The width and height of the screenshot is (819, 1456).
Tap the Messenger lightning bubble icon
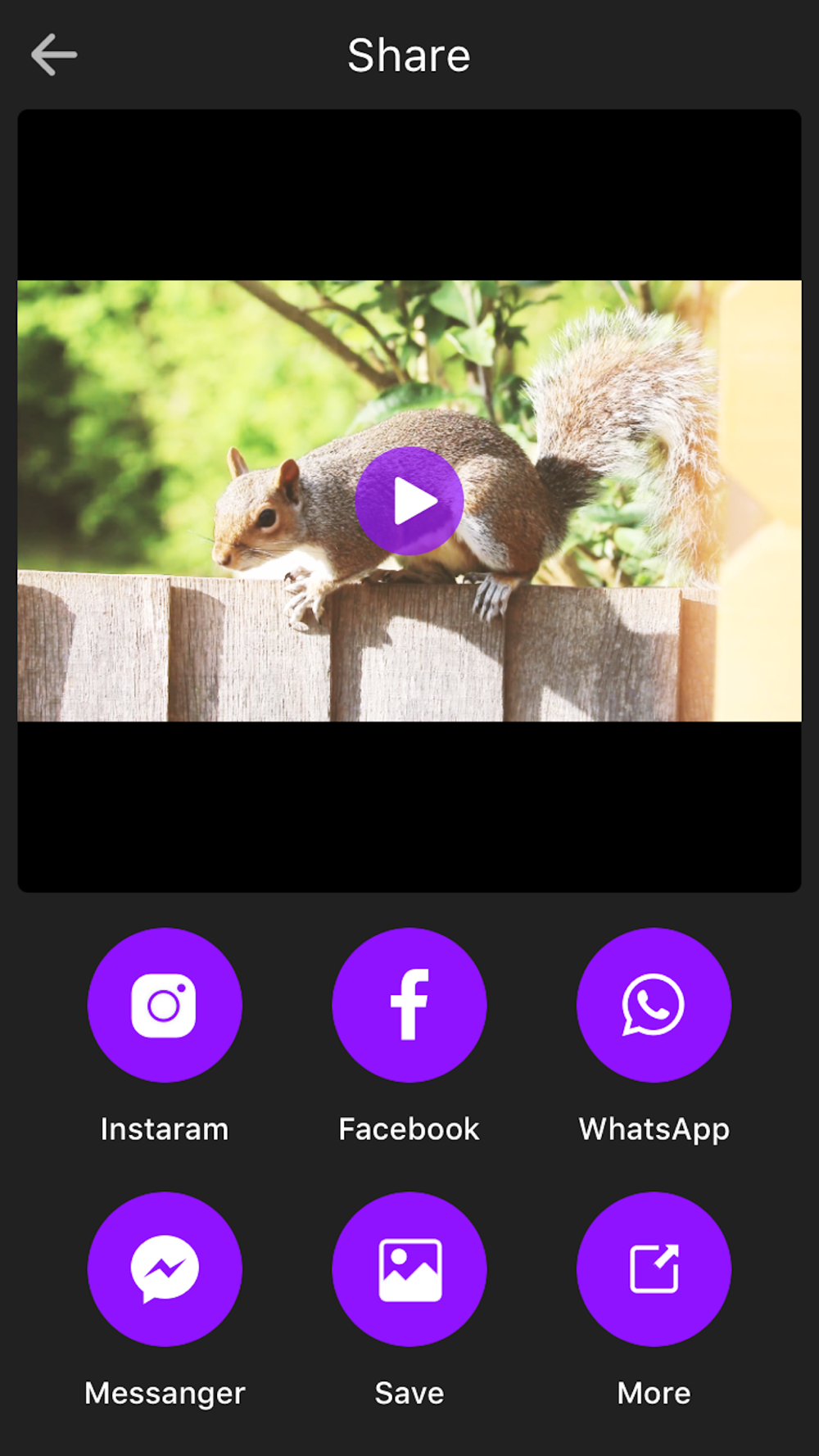[165, 1268]
